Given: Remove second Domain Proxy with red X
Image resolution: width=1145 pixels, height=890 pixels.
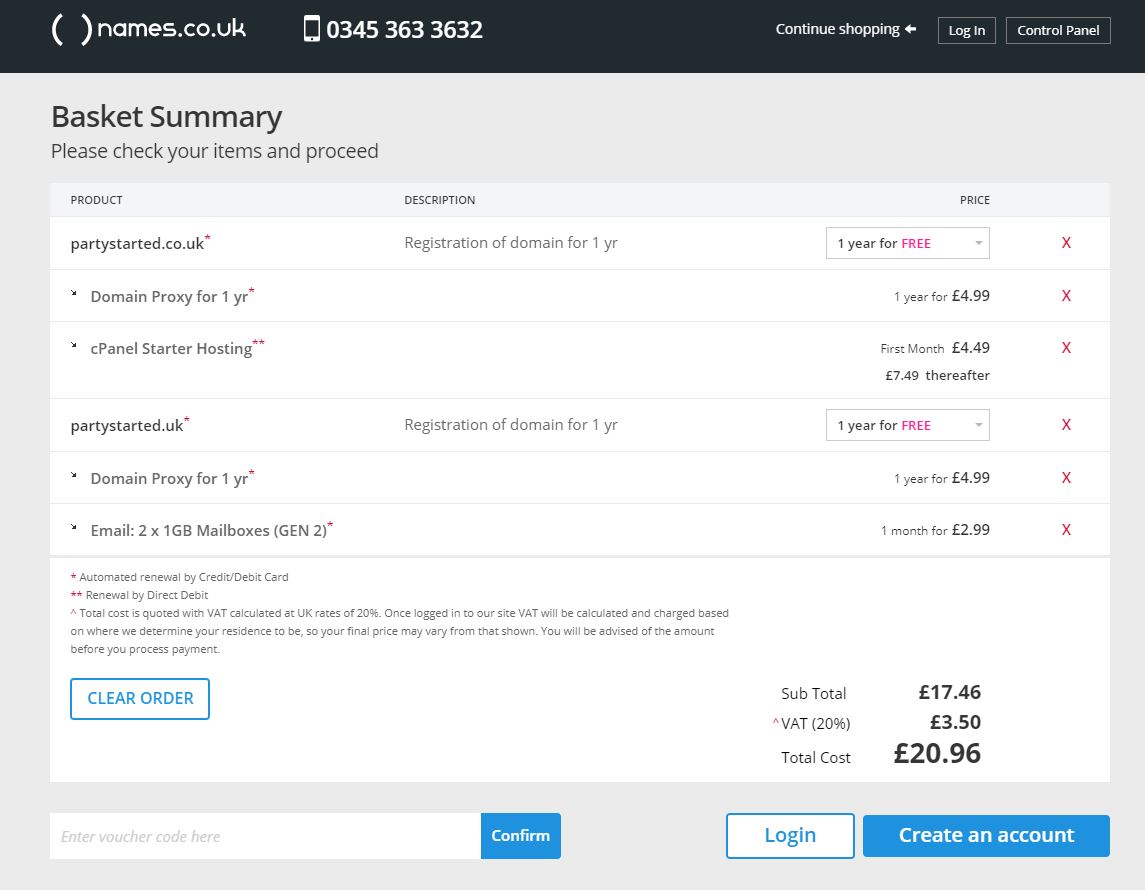Looking at the screenshot, I should click(1066, 478).
